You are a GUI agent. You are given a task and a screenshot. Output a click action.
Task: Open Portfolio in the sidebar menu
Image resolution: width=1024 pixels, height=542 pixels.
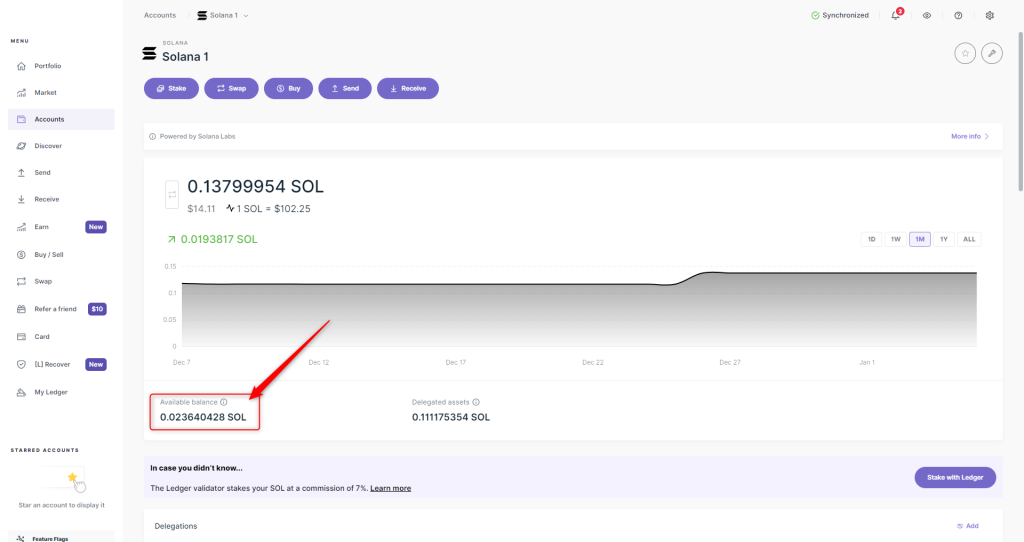pos(48,66)
